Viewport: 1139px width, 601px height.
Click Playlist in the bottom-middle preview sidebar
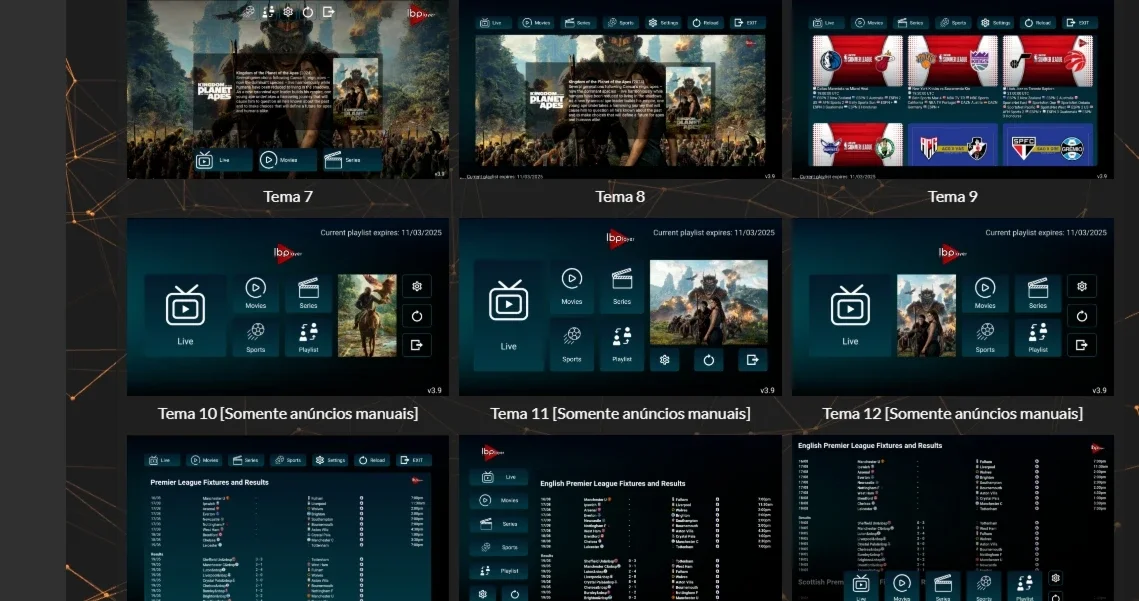pyautogui.click(x=498, y=570)
